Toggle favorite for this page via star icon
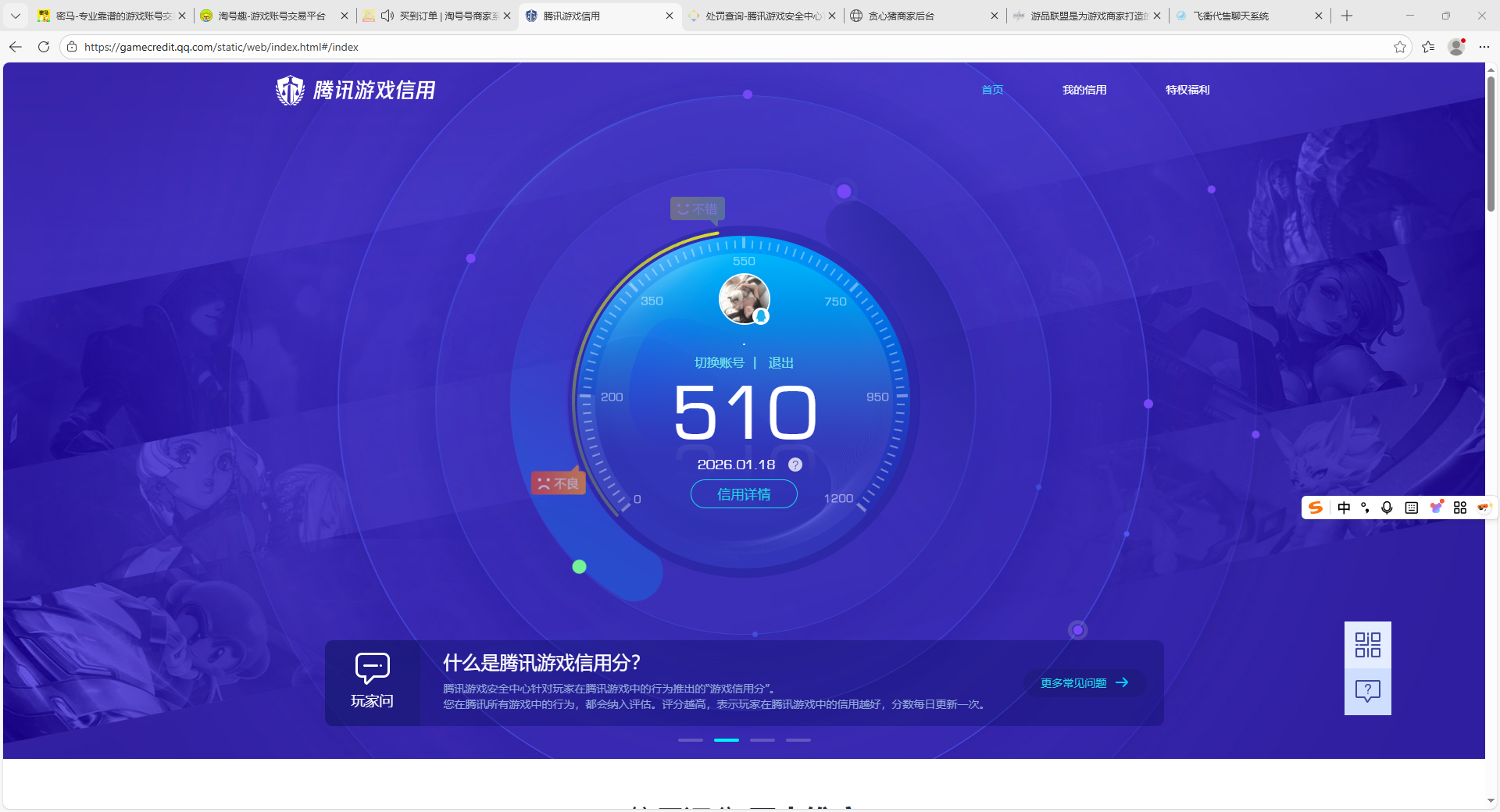 coord(1399,47)
